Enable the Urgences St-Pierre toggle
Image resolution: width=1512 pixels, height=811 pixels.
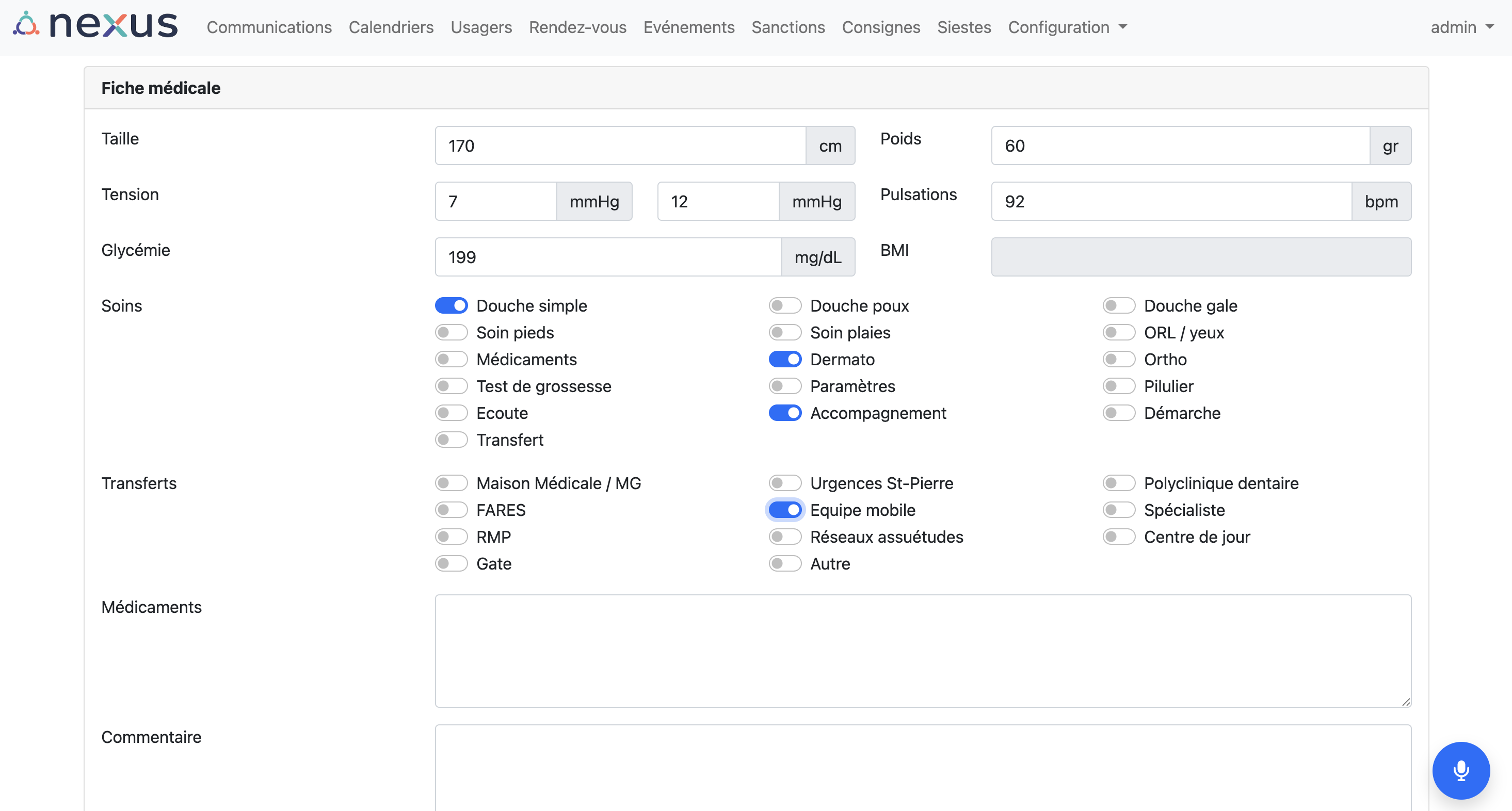[x=785, y=483]
